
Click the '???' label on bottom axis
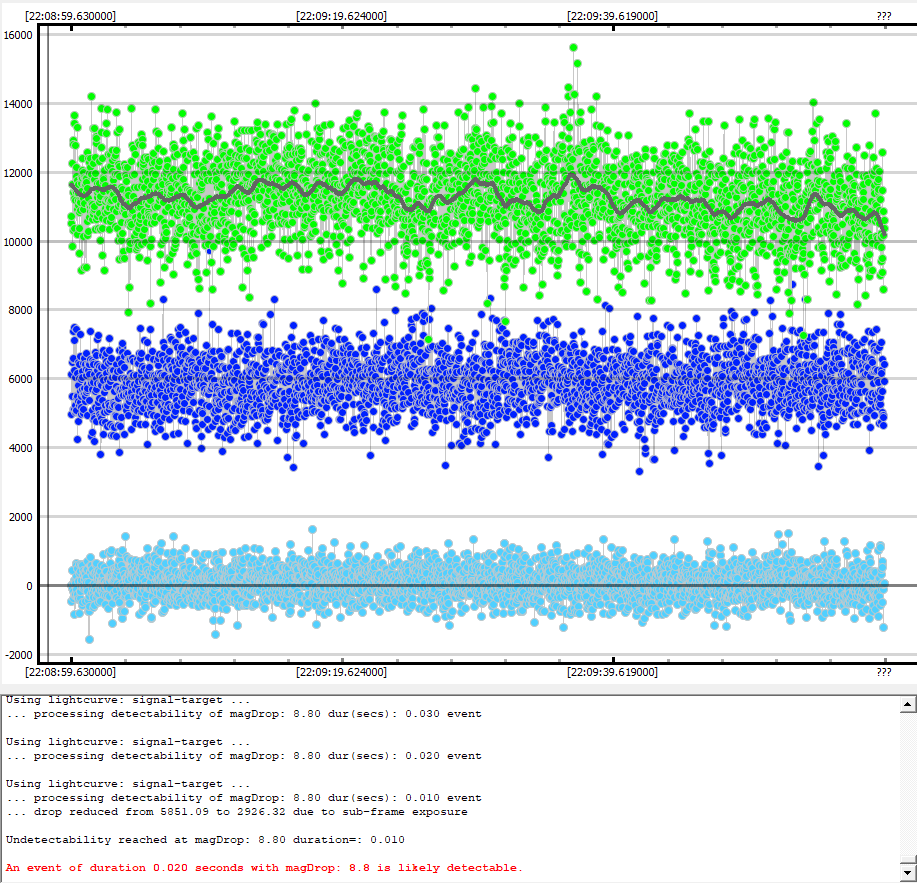click(x=884, y=673)
